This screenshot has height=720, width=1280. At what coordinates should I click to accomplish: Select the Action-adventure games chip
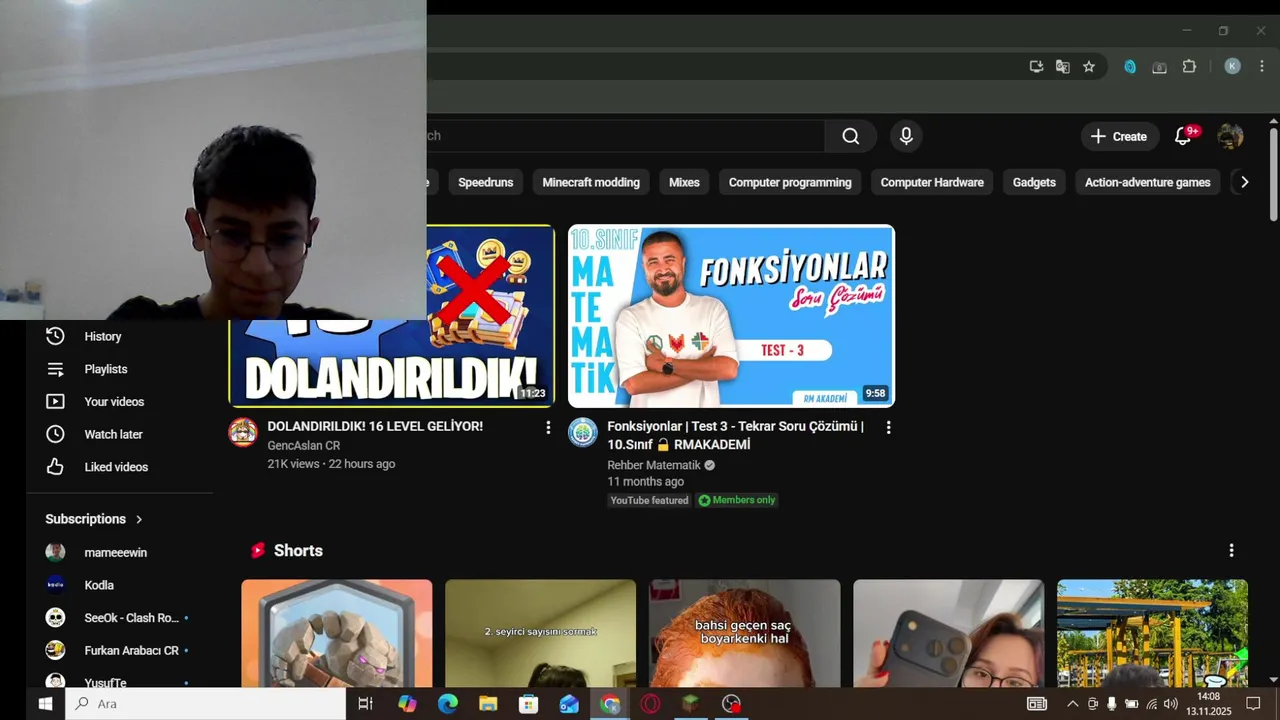pyautogui.click(x=1147, y=182)
